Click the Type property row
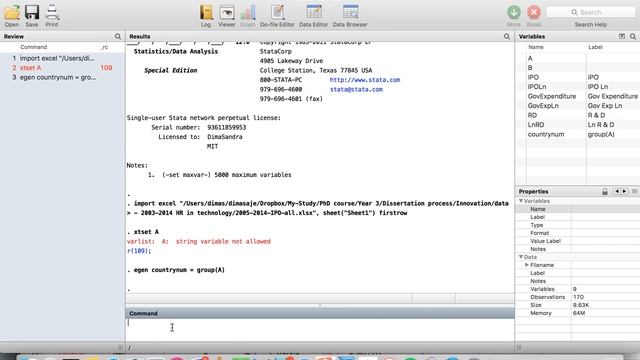The image size is (640, 360). 578,225
